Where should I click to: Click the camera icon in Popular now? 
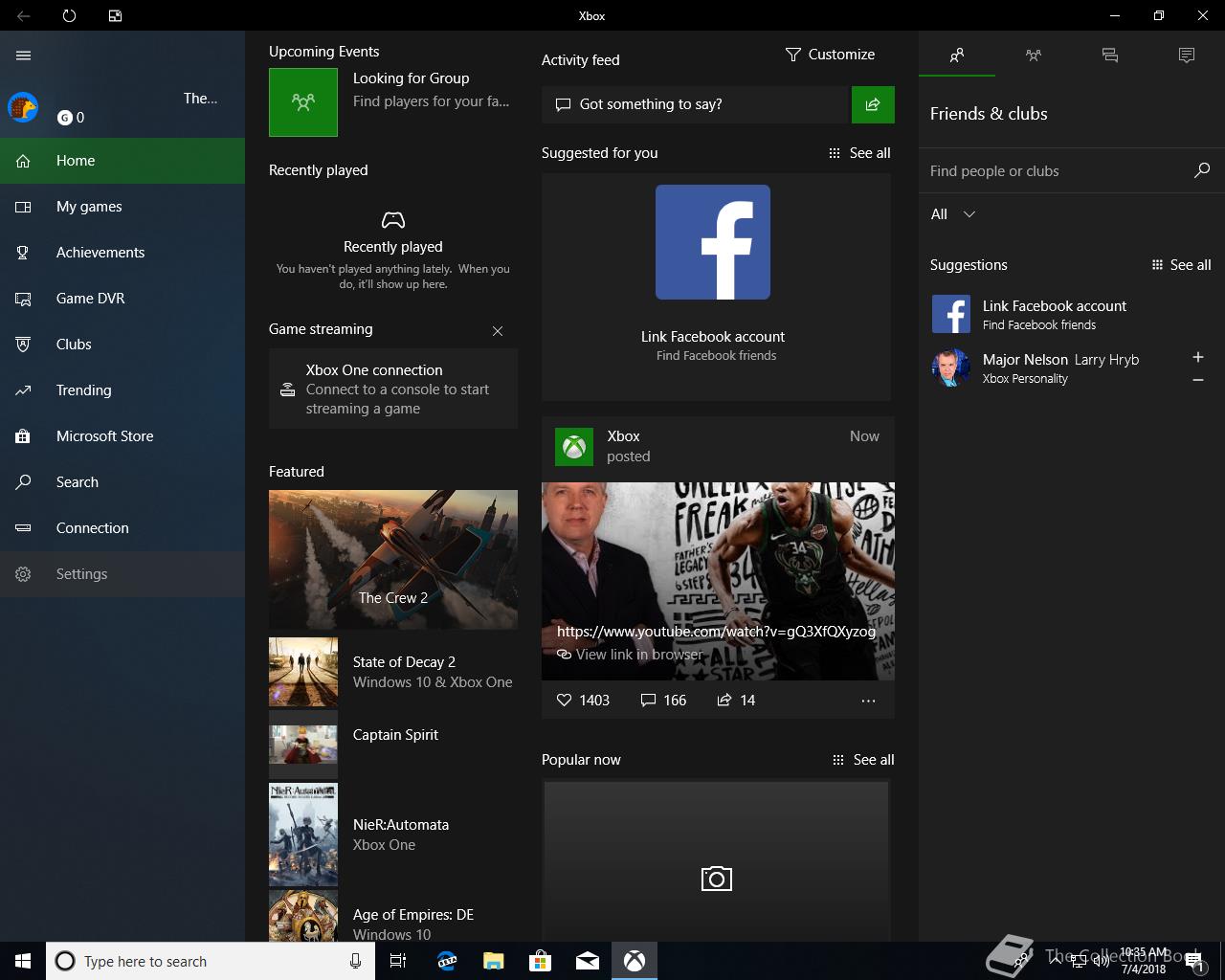(717, 879)
